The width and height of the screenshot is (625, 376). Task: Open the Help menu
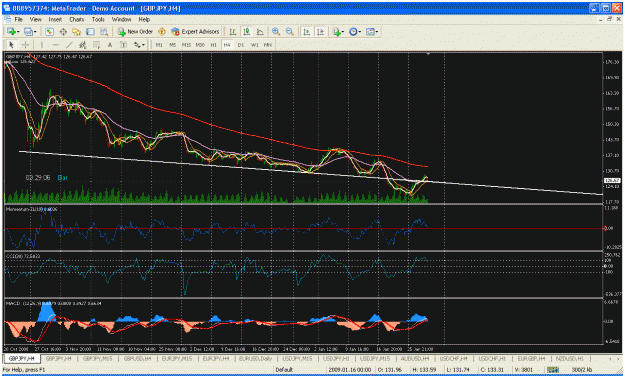[x=144, y=19]
